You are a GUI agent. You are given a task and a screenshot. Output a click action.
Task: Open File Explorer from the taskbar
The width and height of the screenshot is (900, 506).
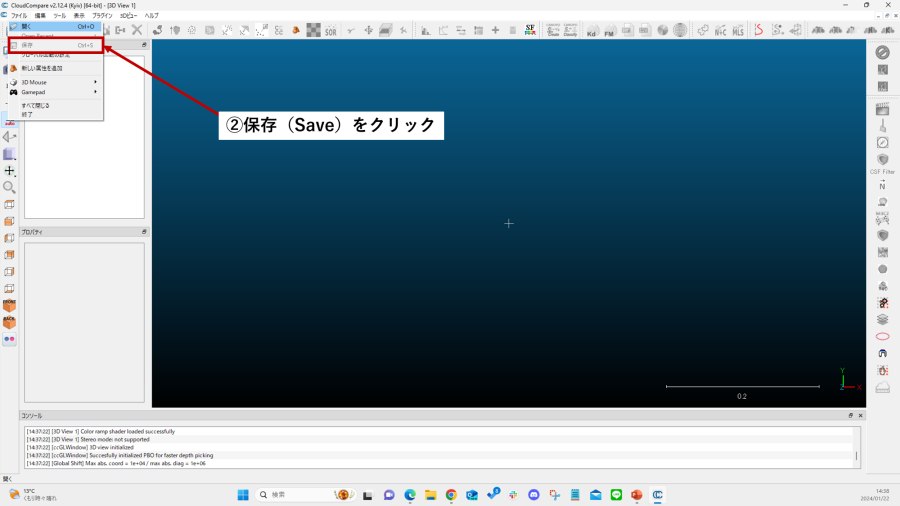tap(430, 495)
